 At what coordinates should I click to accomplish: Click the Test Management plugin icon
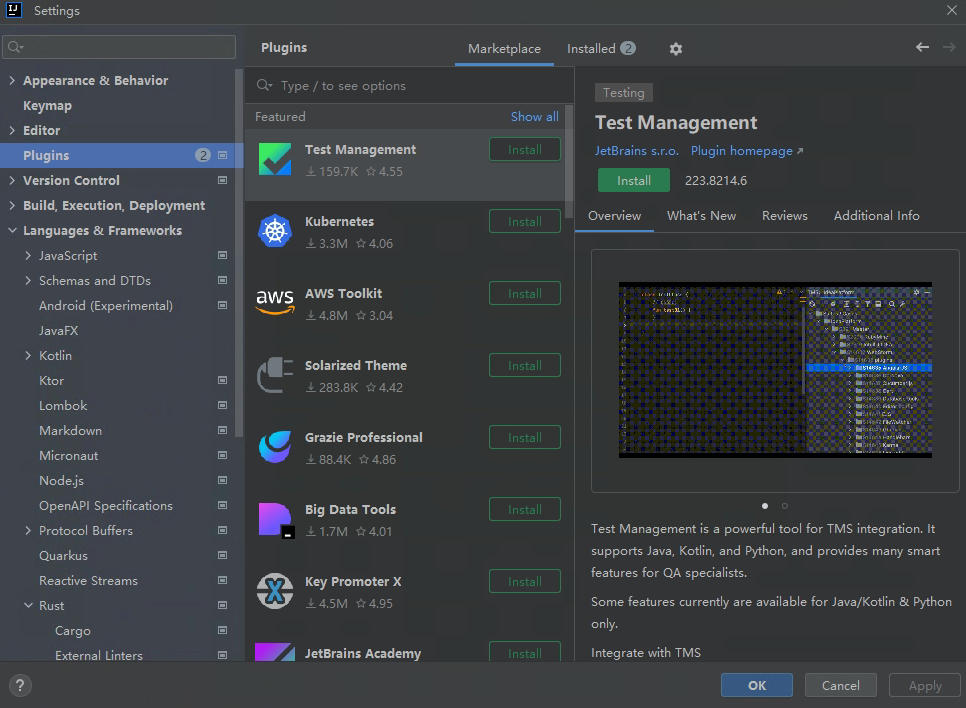click(275, 159)
